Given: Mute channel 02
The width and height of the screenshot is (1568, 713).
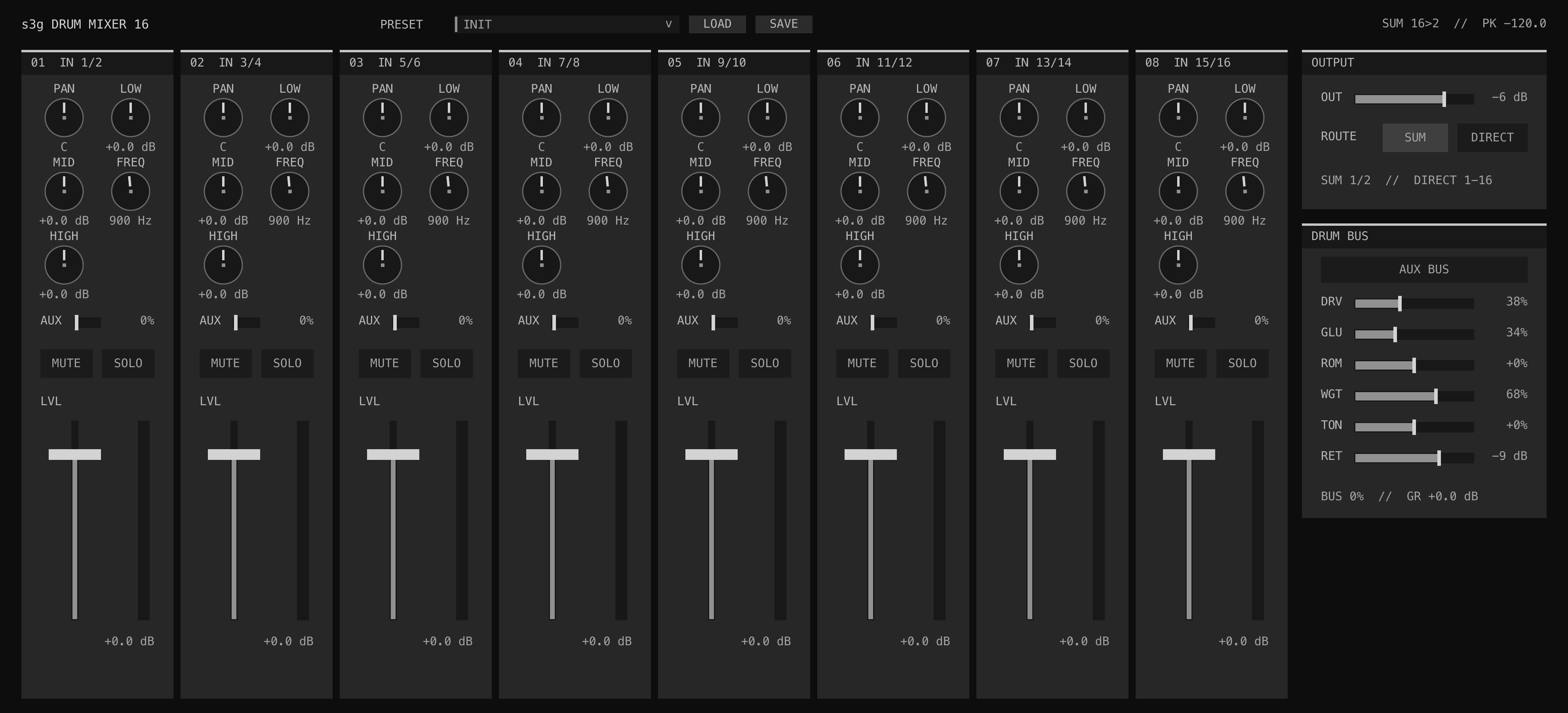Looking at the screenshot, I should click(225, 364).
